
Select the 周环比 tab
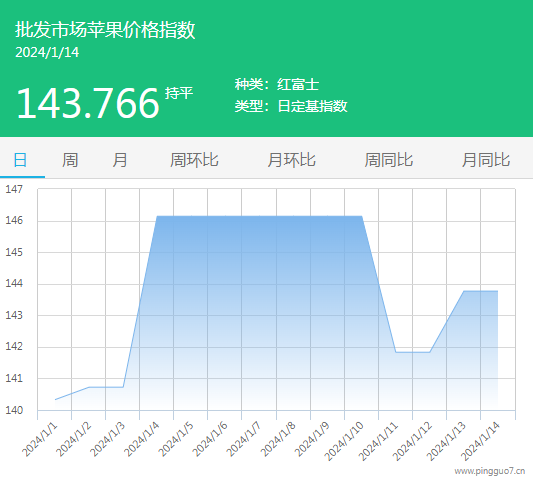pyautogui.click(x=194, y=160)
